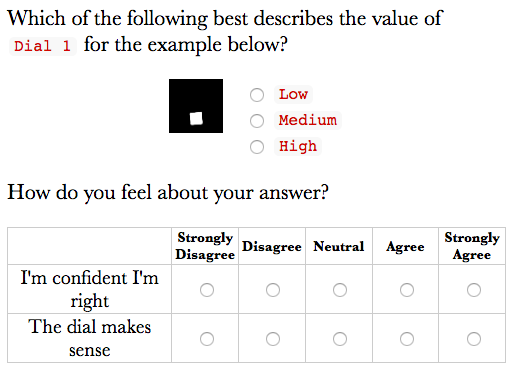
Task: Choose Disagree for dial makes sense
Action: pos(273,339)
